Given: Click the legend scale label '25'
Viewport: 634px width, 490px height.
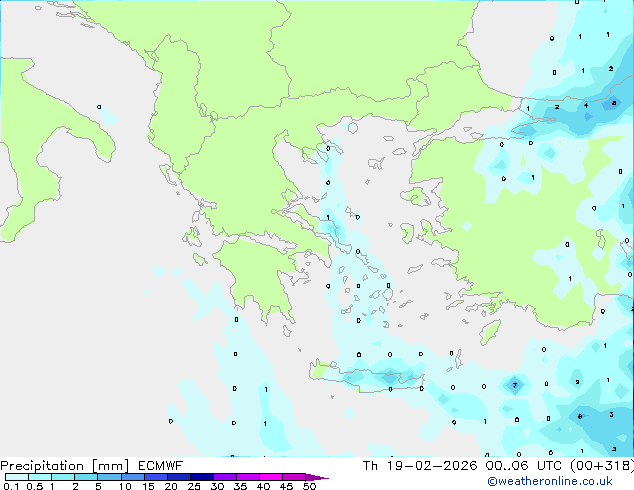Looking at the screenshot, I should [194, 486].
